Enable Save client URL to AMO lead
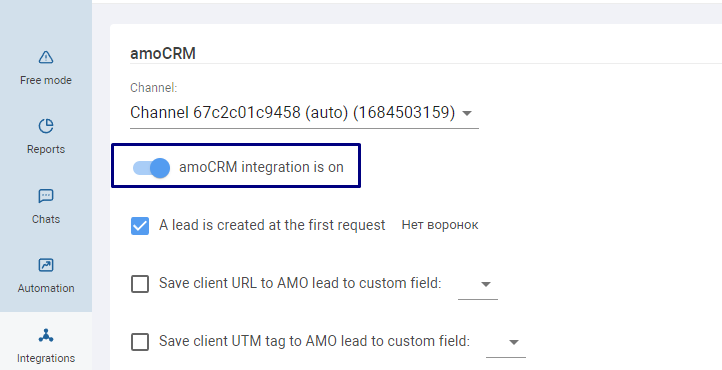This screenshot has width=722, height=370. (x=140, y=284)
